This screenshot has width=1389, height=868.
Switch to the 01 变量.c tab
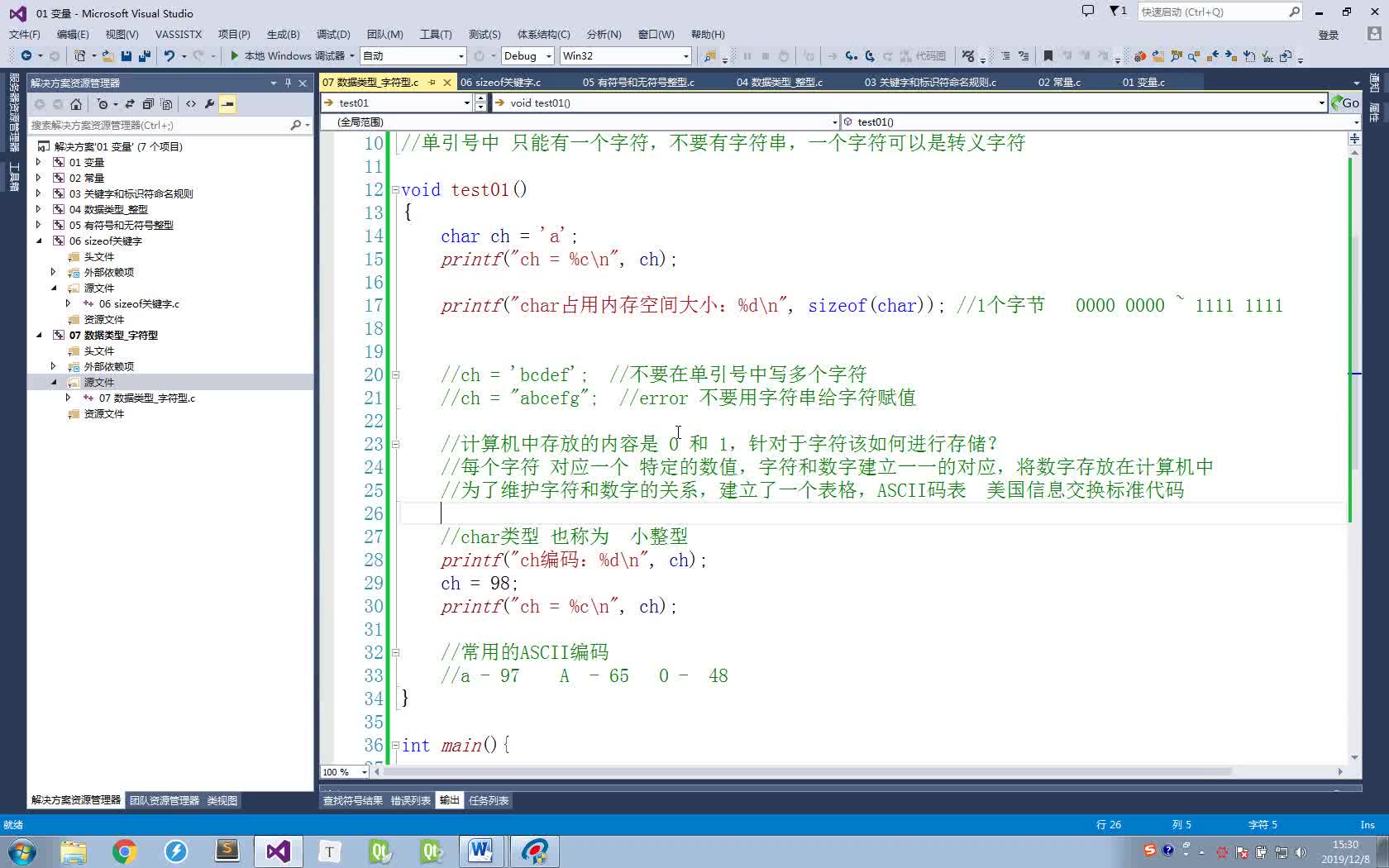click(1143, 82)
